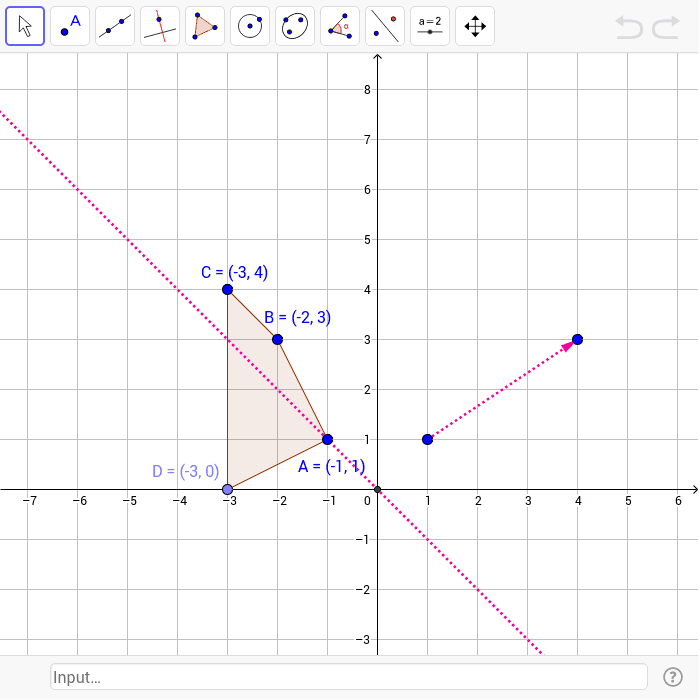
Task: Click the x-axis label −7
Action: [x=30, y=501]
